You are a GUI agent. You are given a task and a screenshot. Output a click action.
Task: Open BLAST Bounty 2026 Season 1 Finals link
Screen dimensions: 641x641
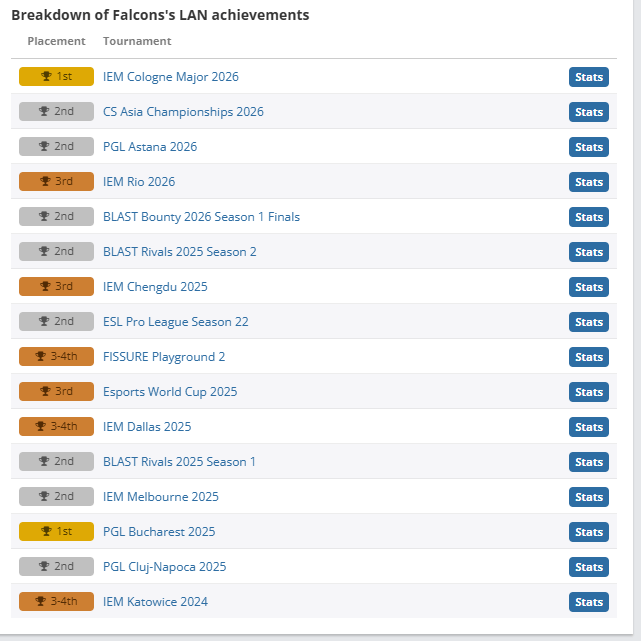(x=201, y=217)
